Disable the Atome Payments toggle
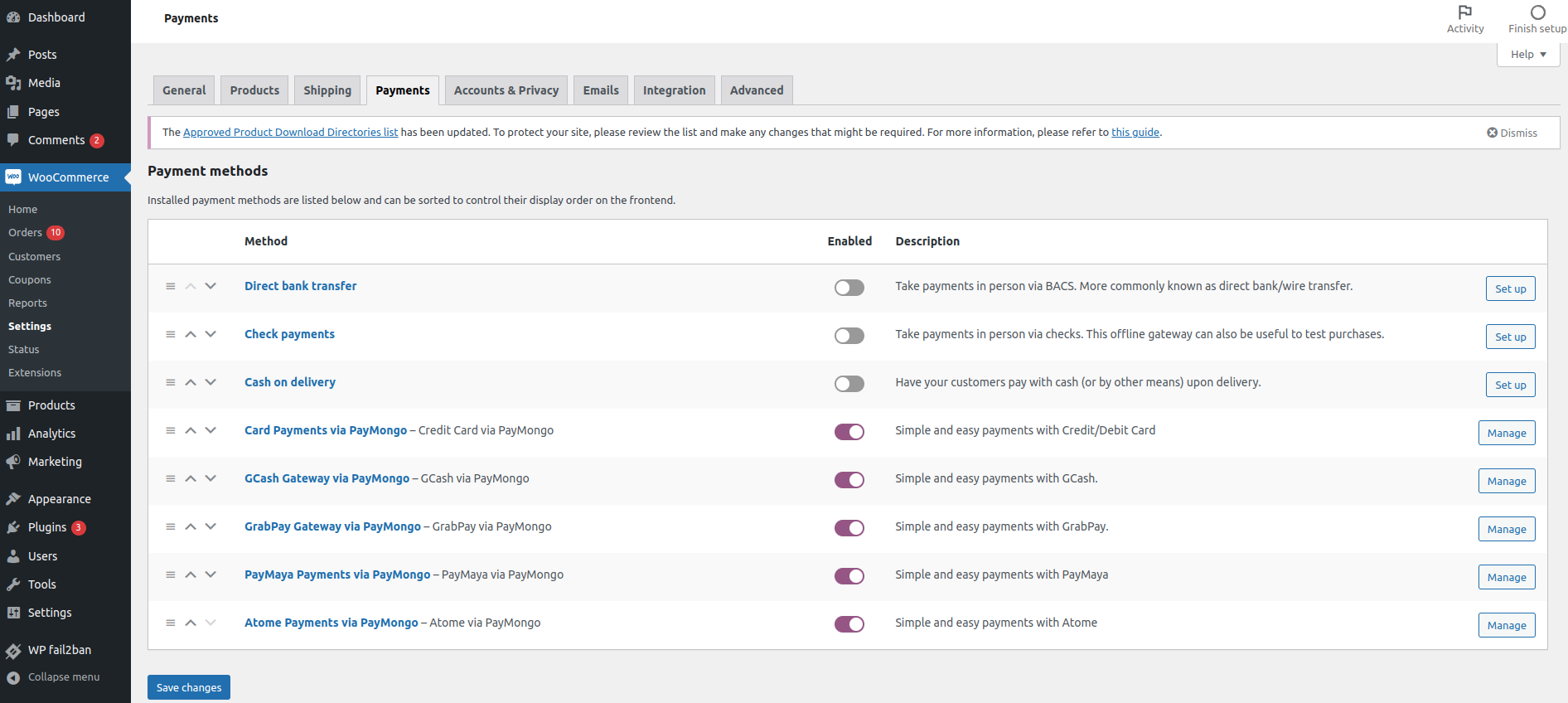Image resolution: width=1568 pixels, height=703 pixels. point(849,624)
